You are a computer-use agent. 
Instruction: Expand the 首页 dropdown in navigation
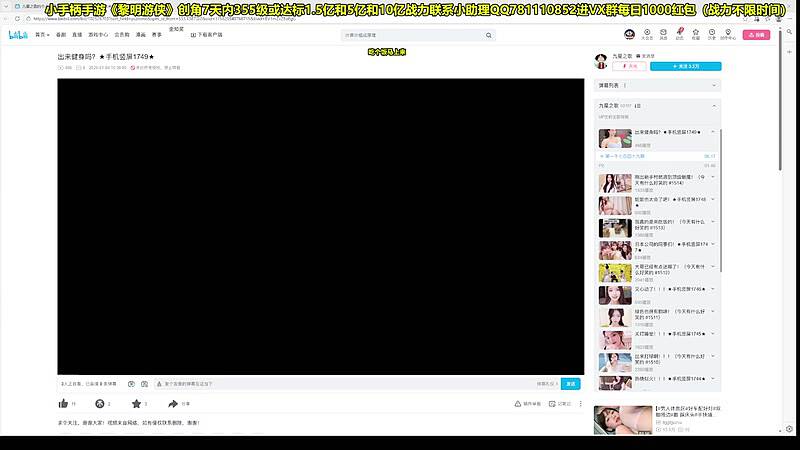(41, 34)
